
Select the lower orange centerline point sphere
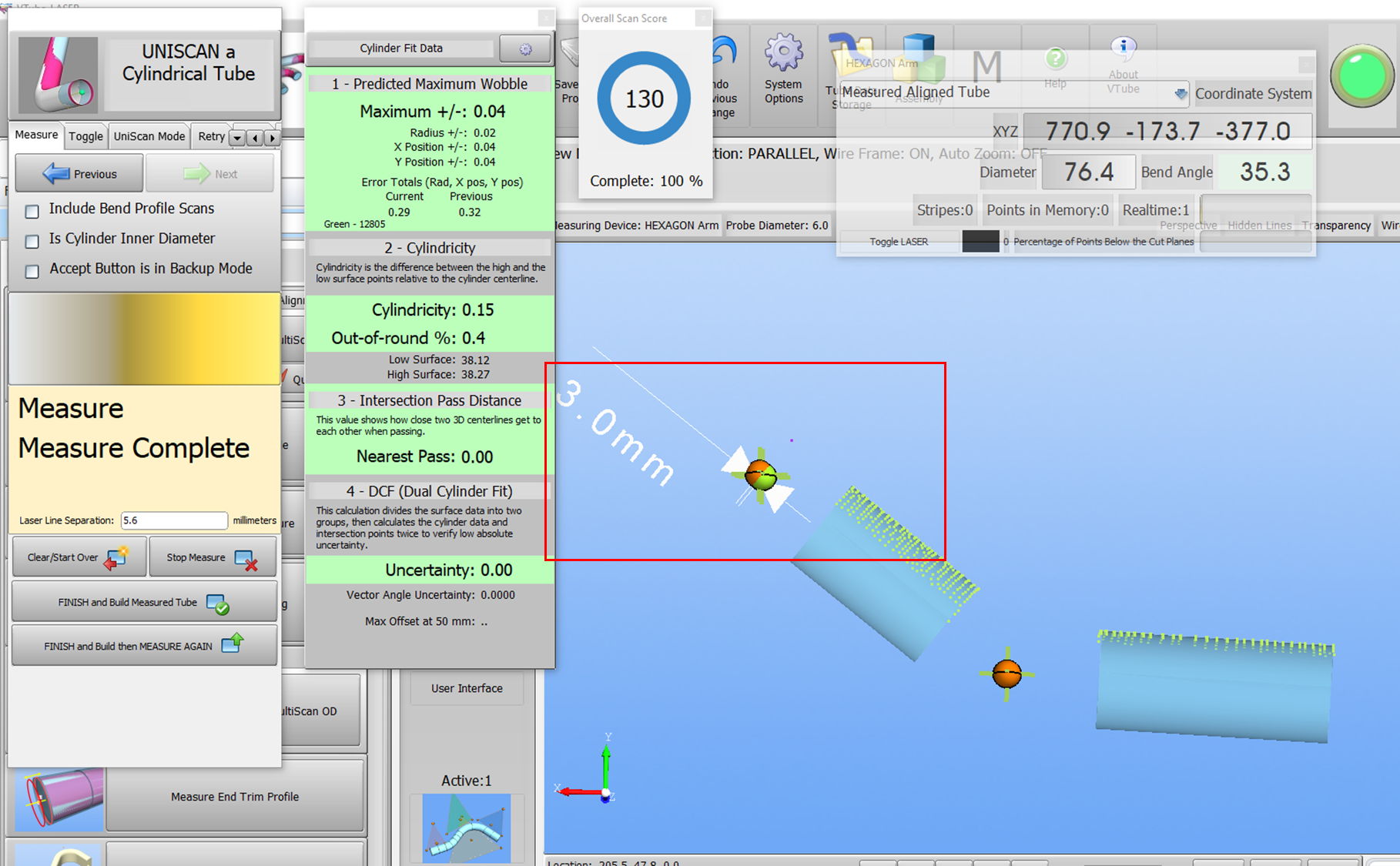pos(1006,674)
